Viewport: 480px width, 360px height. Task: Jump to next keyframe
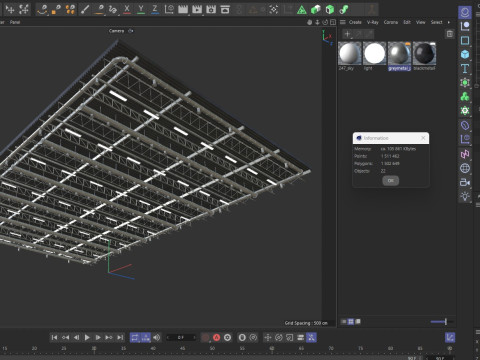pos(109,337)
